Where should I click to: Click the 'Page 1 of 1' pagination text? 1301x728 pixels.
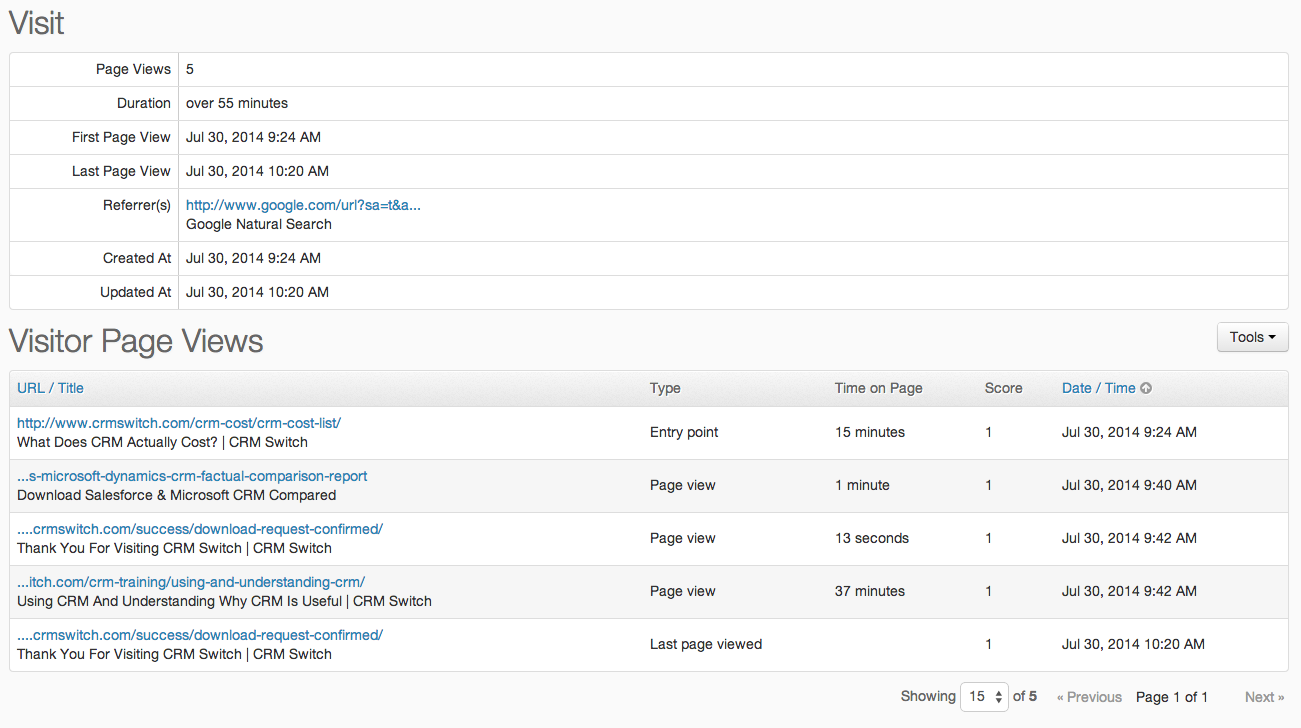[x=1172, y=697]
